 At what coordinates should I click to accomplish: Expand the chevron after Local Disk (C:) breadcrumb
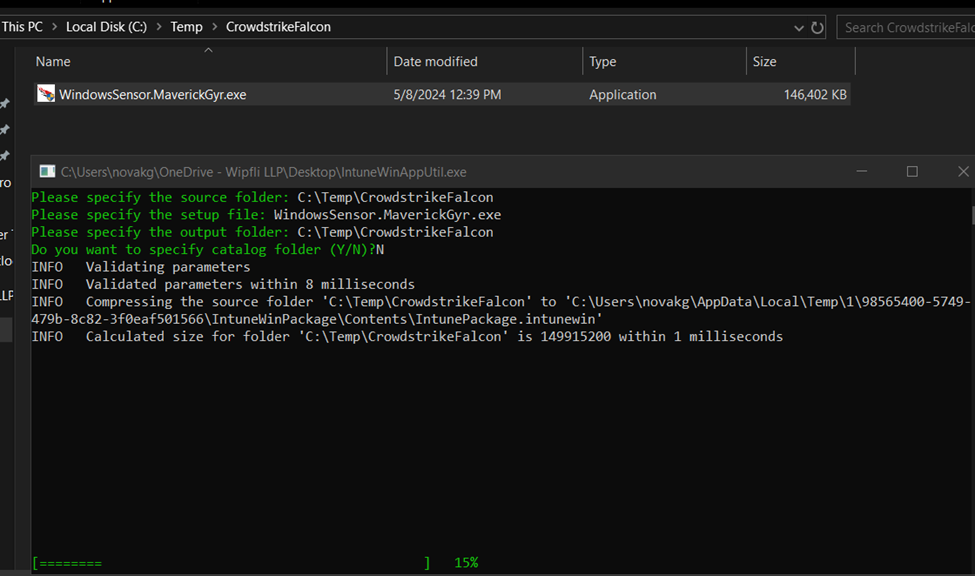pyautogui.click(x=159, y=27)
